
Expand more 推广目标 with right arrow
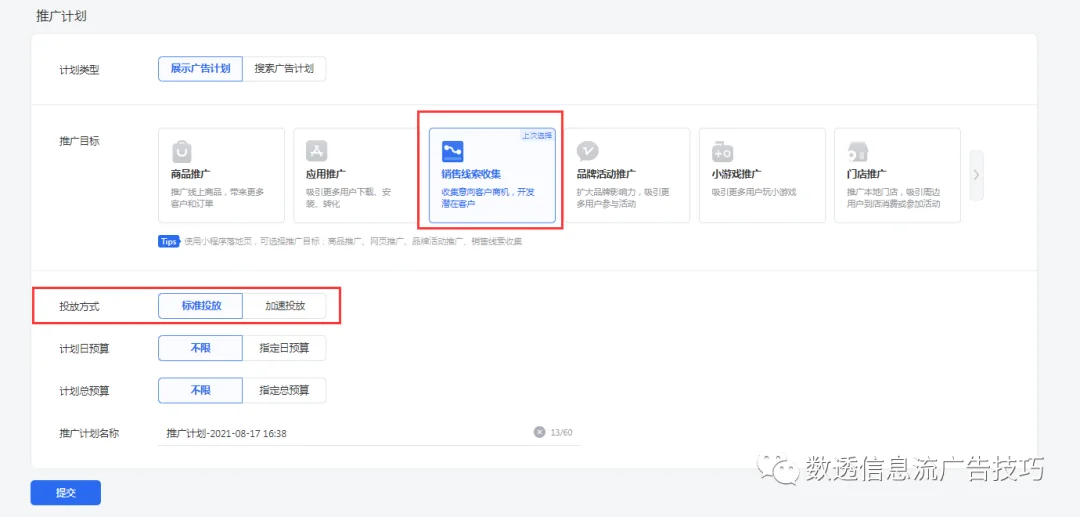[x=976, y=175]
